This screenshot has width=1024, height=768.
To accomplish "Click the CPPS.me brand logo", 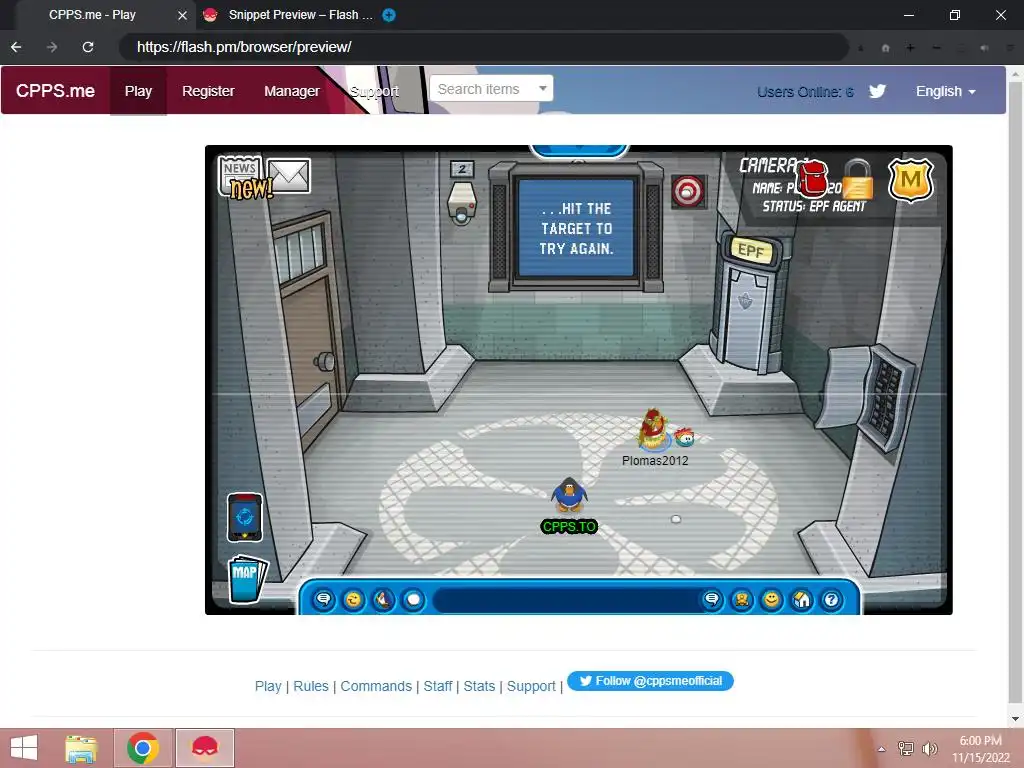I will pos(56,91).
